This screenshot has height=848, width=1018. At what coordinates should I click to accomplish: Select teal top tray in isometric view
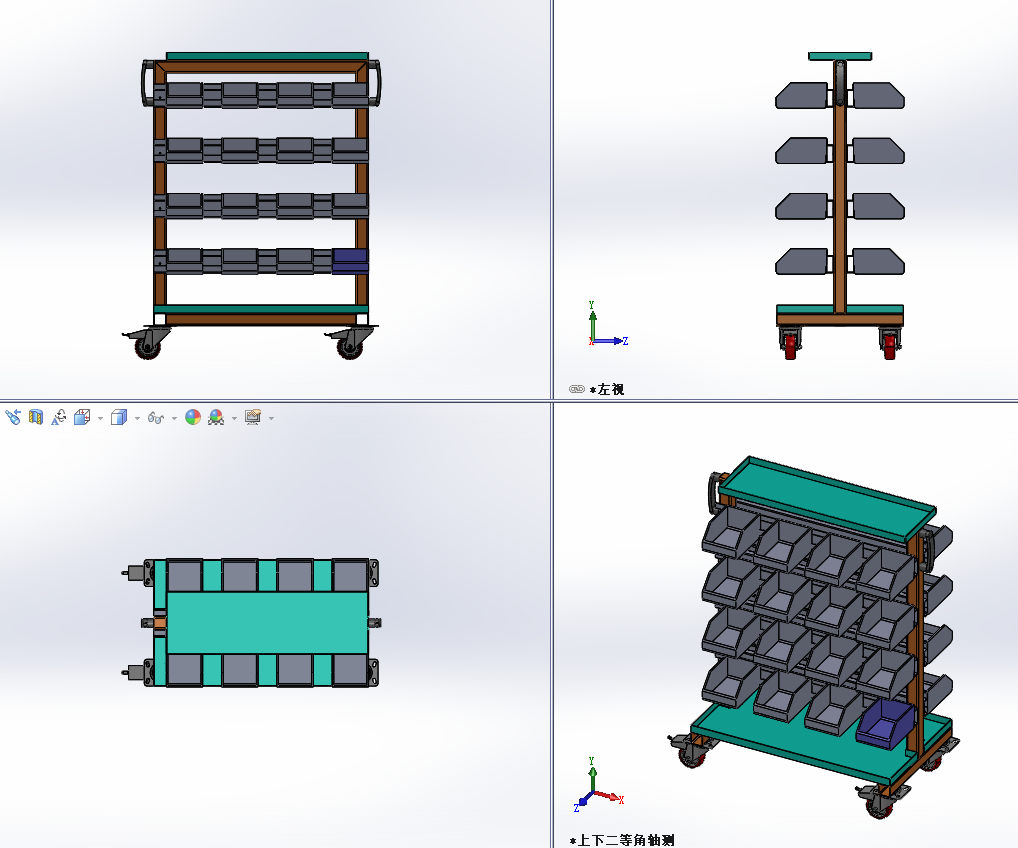[828, 499]
